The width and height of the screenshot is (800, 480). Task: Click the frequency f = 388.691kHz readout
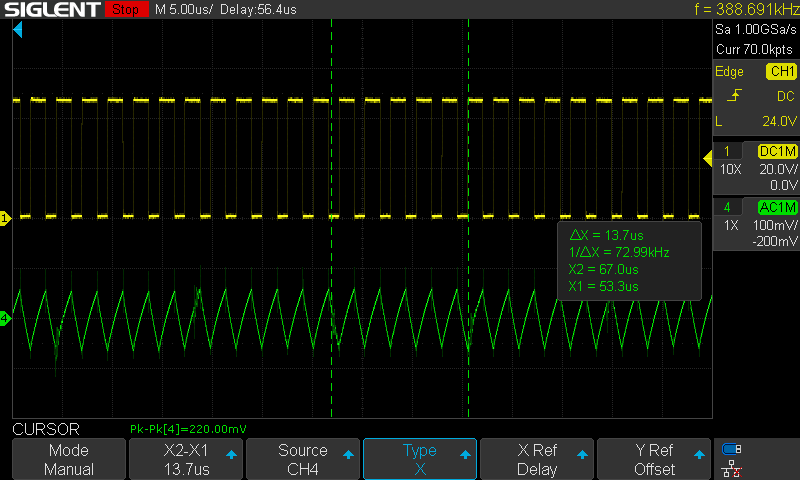(746, 9)
